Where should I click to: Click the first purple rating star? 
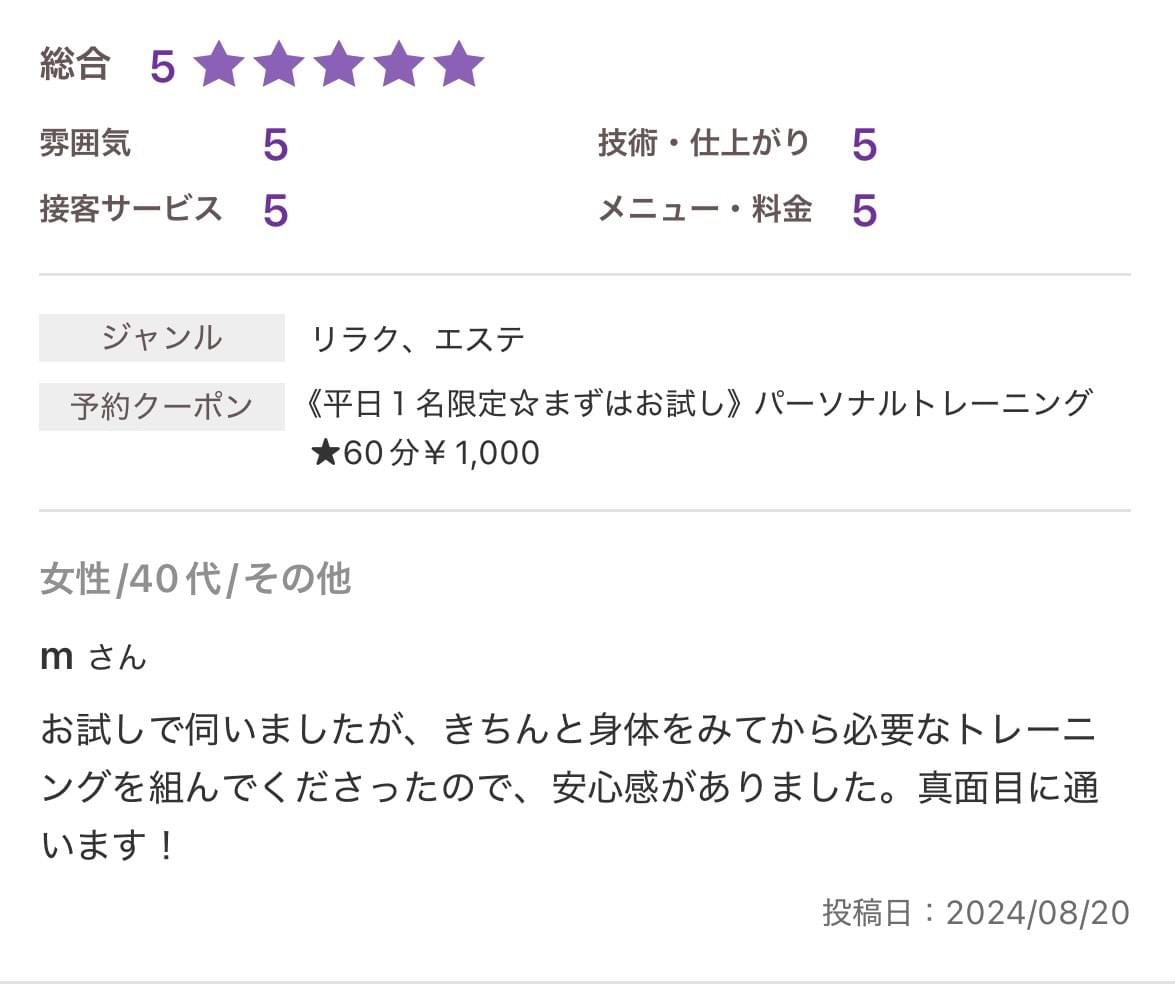point(219,65)
